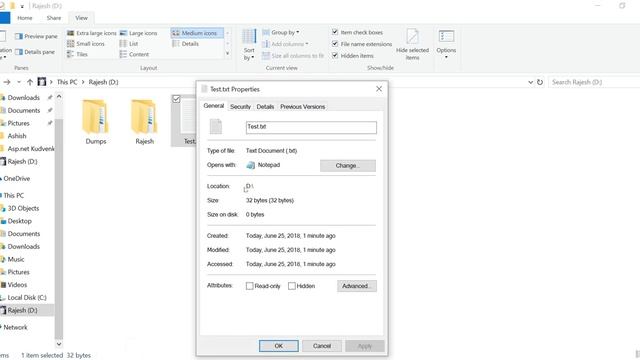Expand the Add columns dropdown

coord(285,44)
